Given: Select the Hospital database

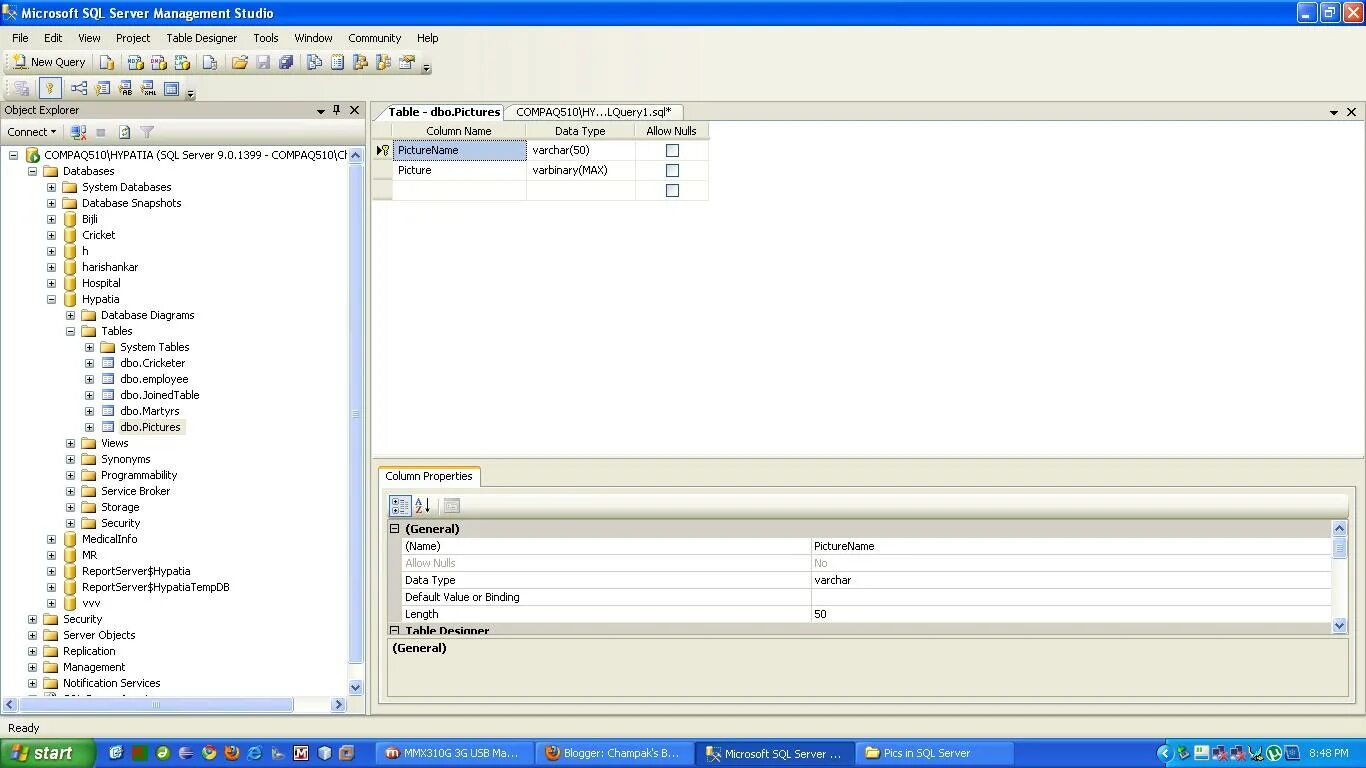Looking at the screenshot, I should point(101,283).
